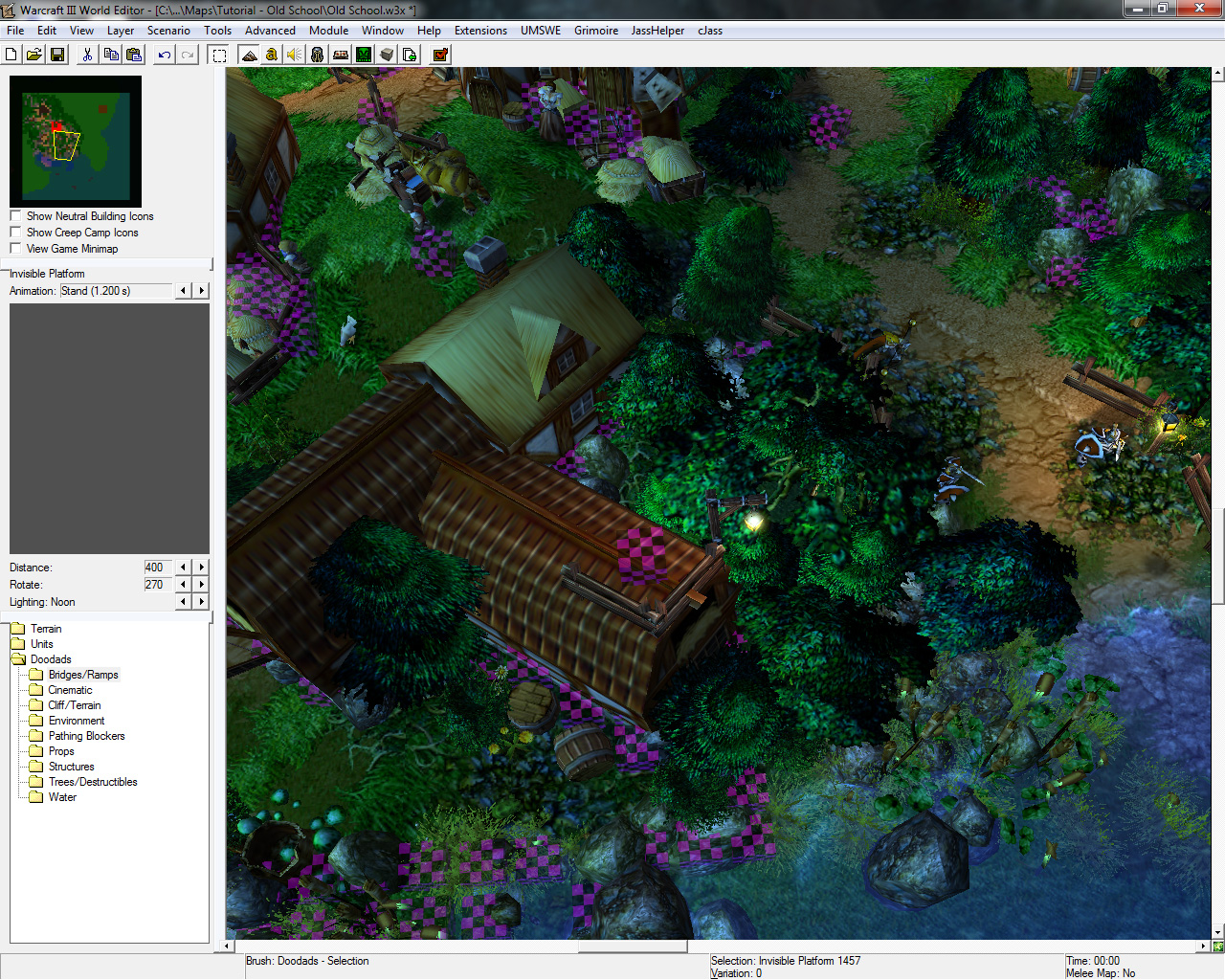Increase the Rotate angle
The height and width of the screenshot is (980, 1225).
coord(201,585)
